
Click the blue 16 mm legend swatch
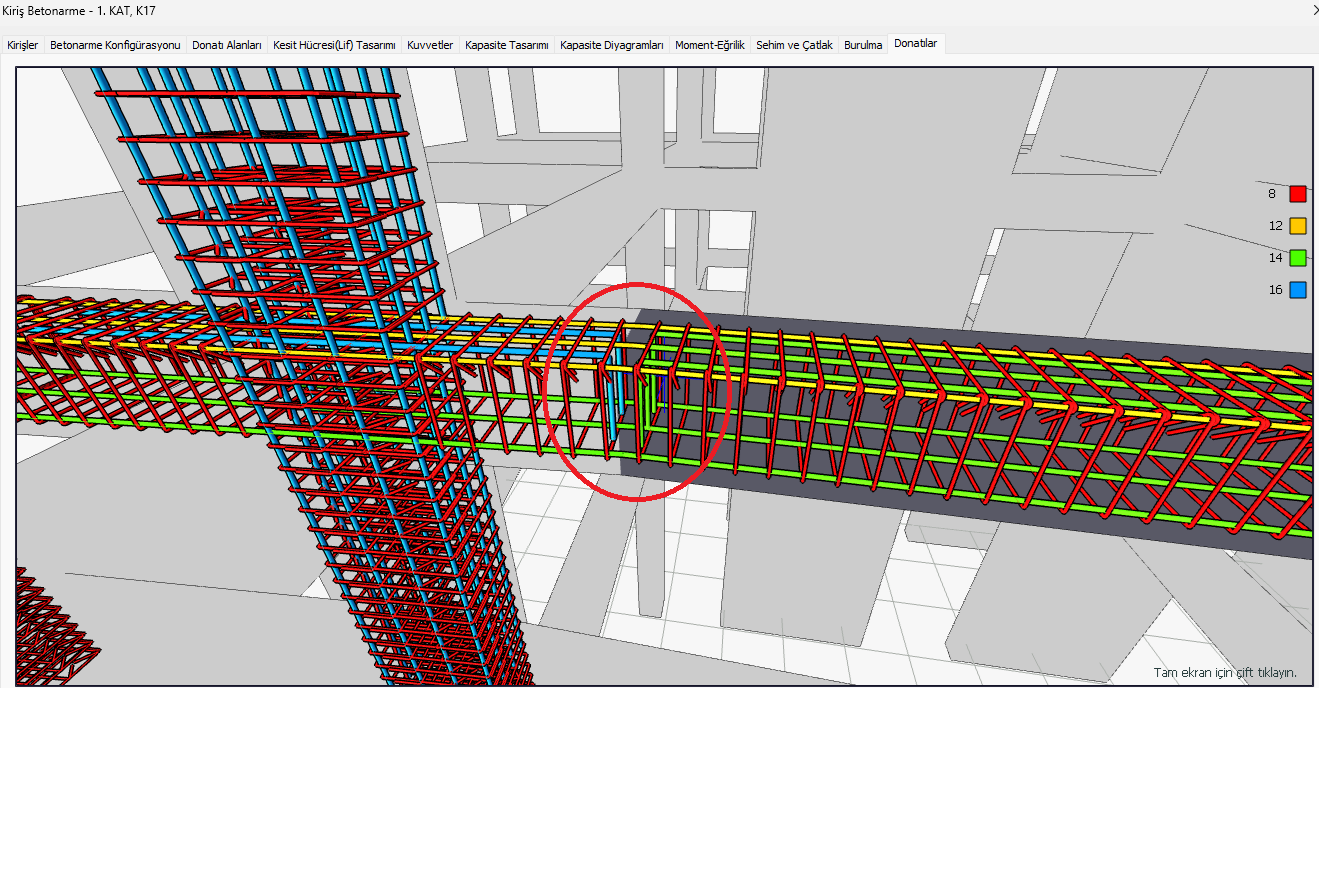tap(1297, 290)
